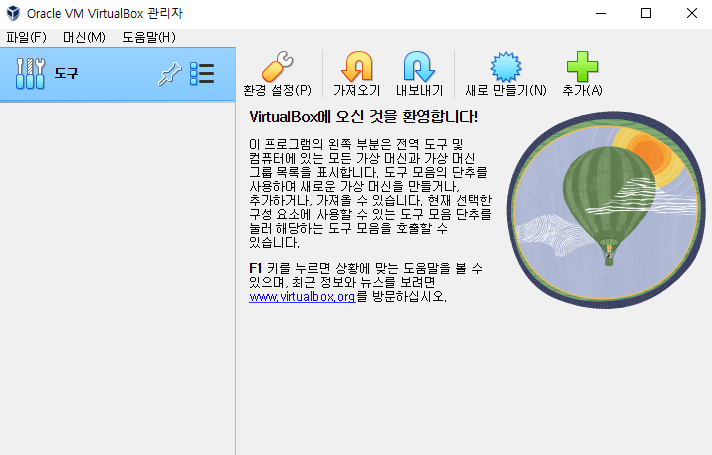Click the VirtualBox balloon welcome image
Image resolution: width=712 pixels, height=455 pixels.
(606, 210)
